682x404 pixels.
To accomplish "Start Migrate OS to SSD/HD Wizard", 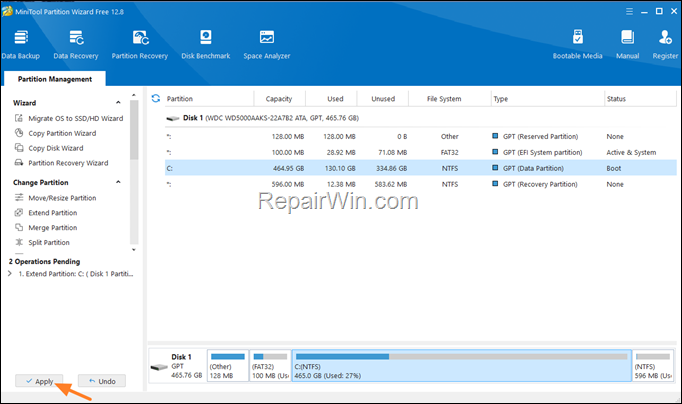I will [69, 118].
